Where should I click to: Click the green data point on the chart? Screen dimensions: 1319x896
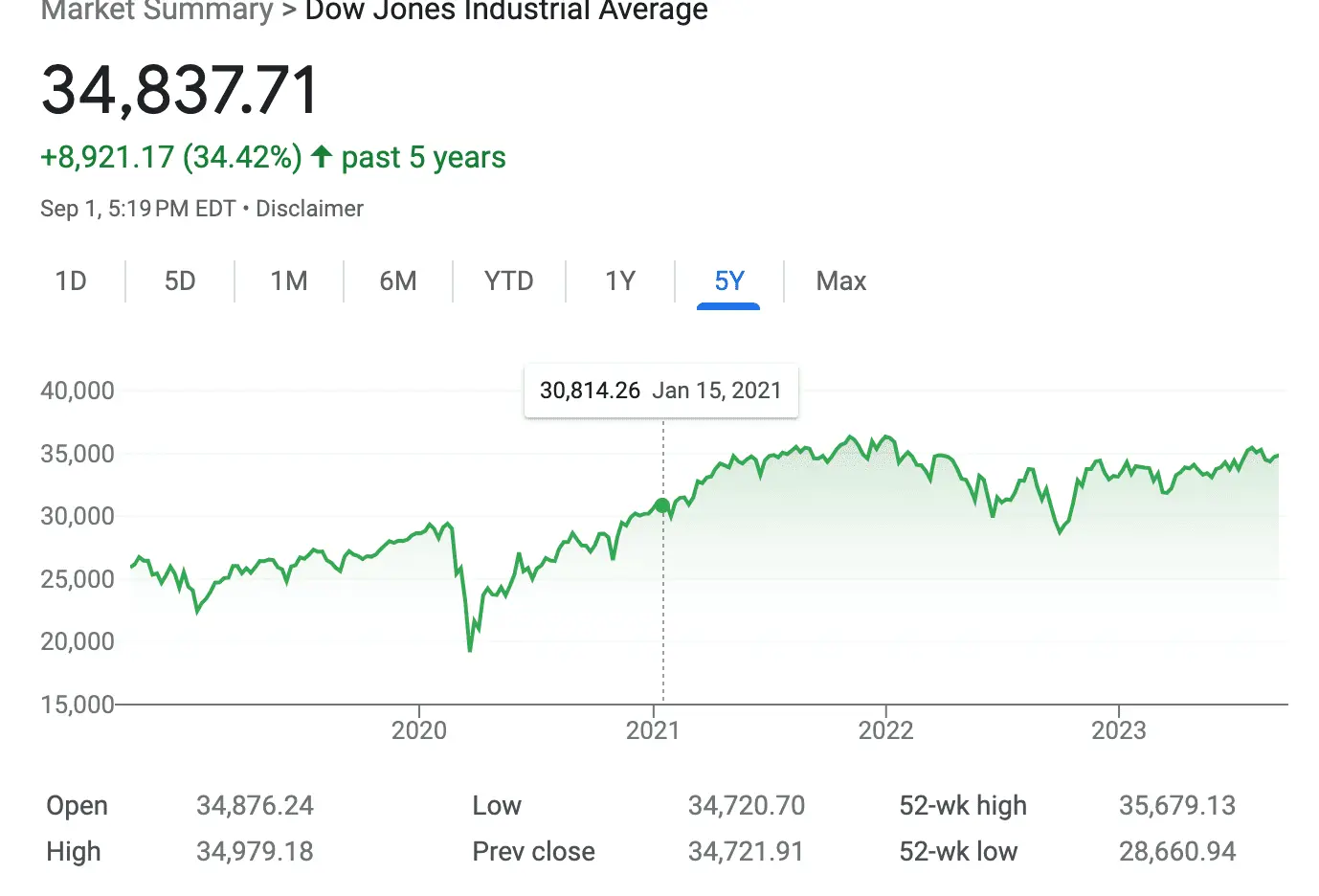point(662,505)
